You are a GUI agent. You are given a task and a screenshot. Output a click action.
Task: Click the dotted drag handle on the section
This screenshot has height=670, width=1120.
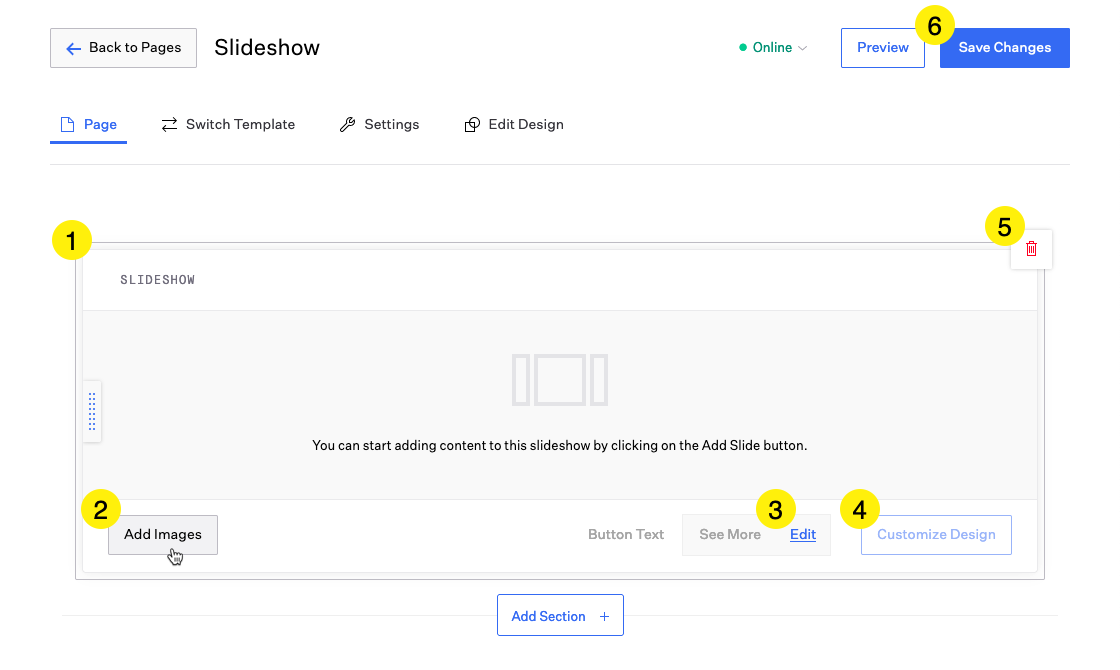92,411
